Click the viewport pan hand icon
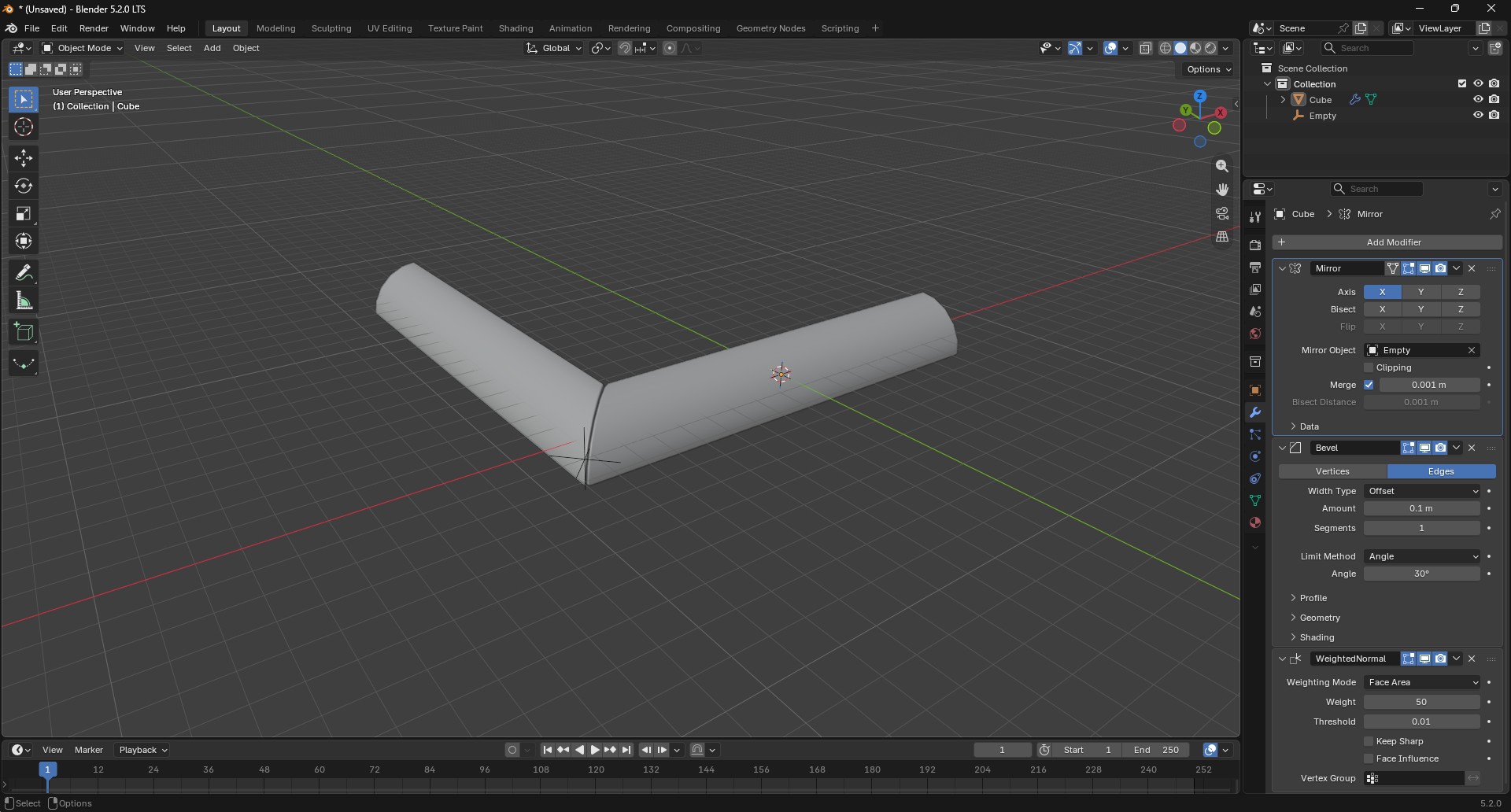 tap(1222, 190)
